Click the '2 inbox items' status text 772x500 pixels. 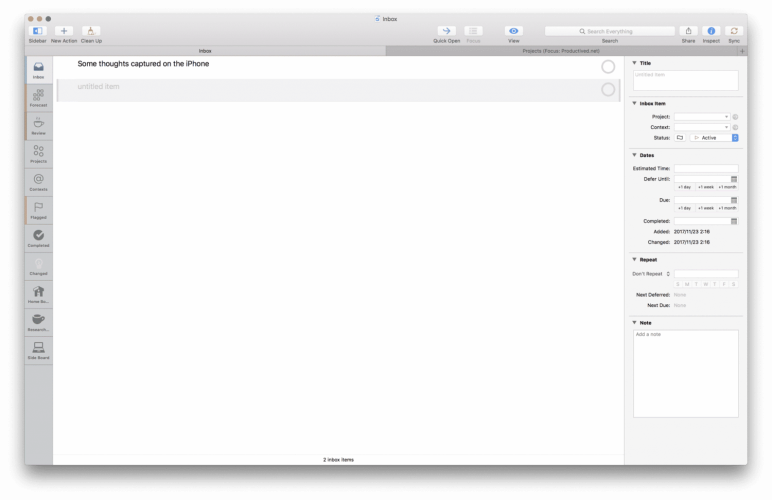(338, 460)
